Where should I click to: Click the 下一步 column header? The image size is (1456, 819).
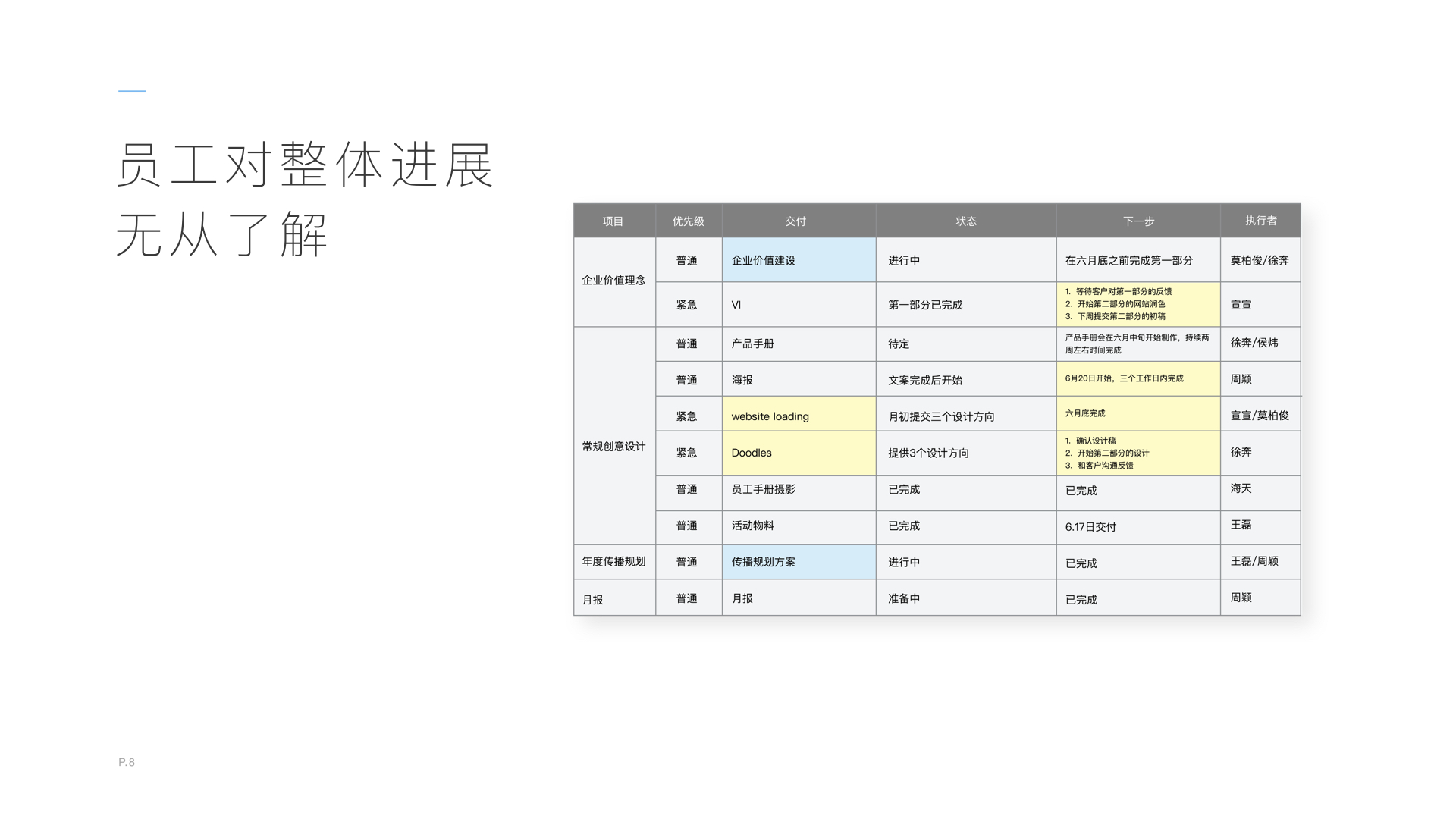pyautogui.click(x=1137, y=221)
